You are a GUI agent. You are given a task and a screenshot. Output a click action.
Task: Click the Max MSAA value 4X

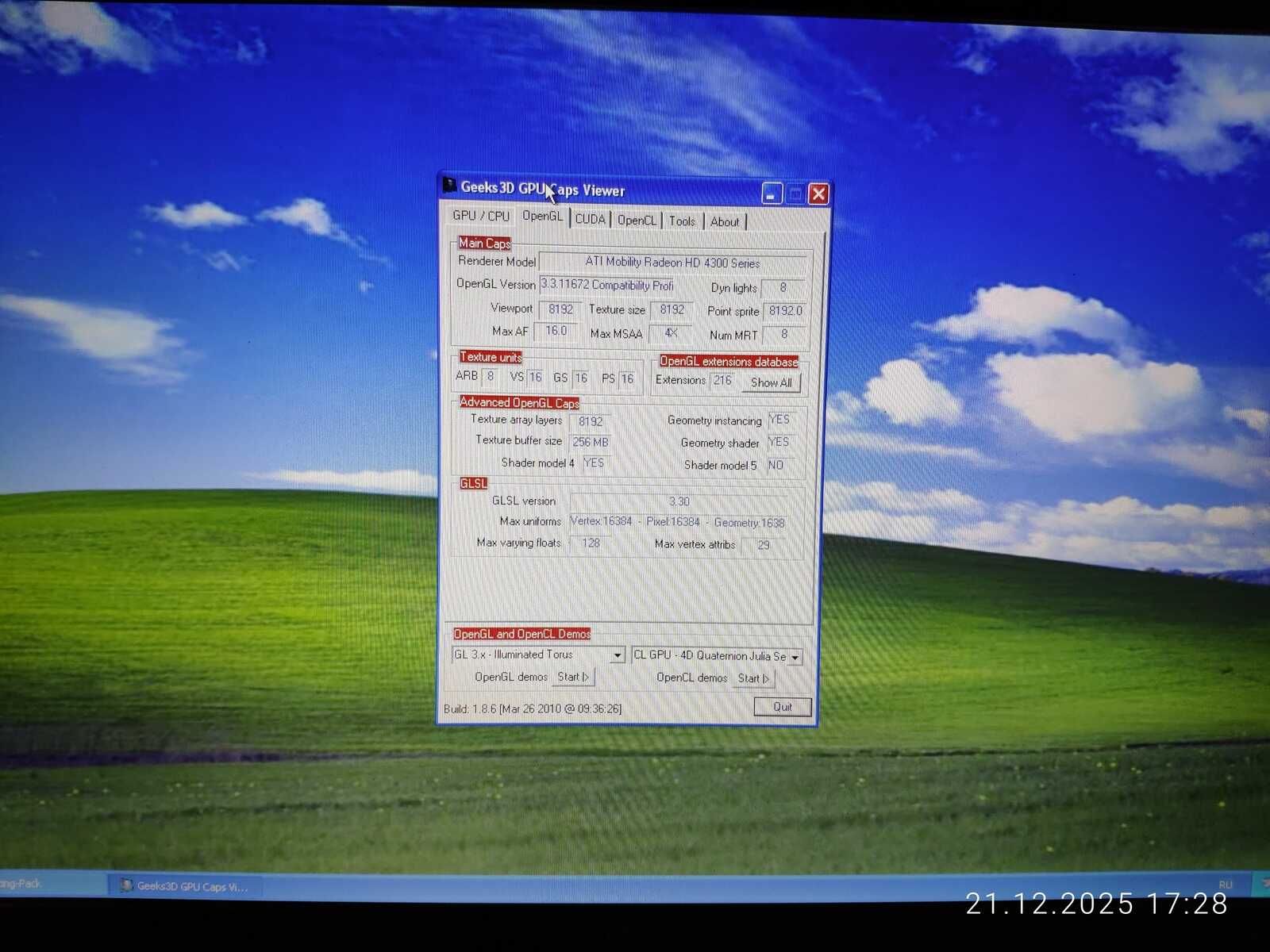tap(672, 333)
